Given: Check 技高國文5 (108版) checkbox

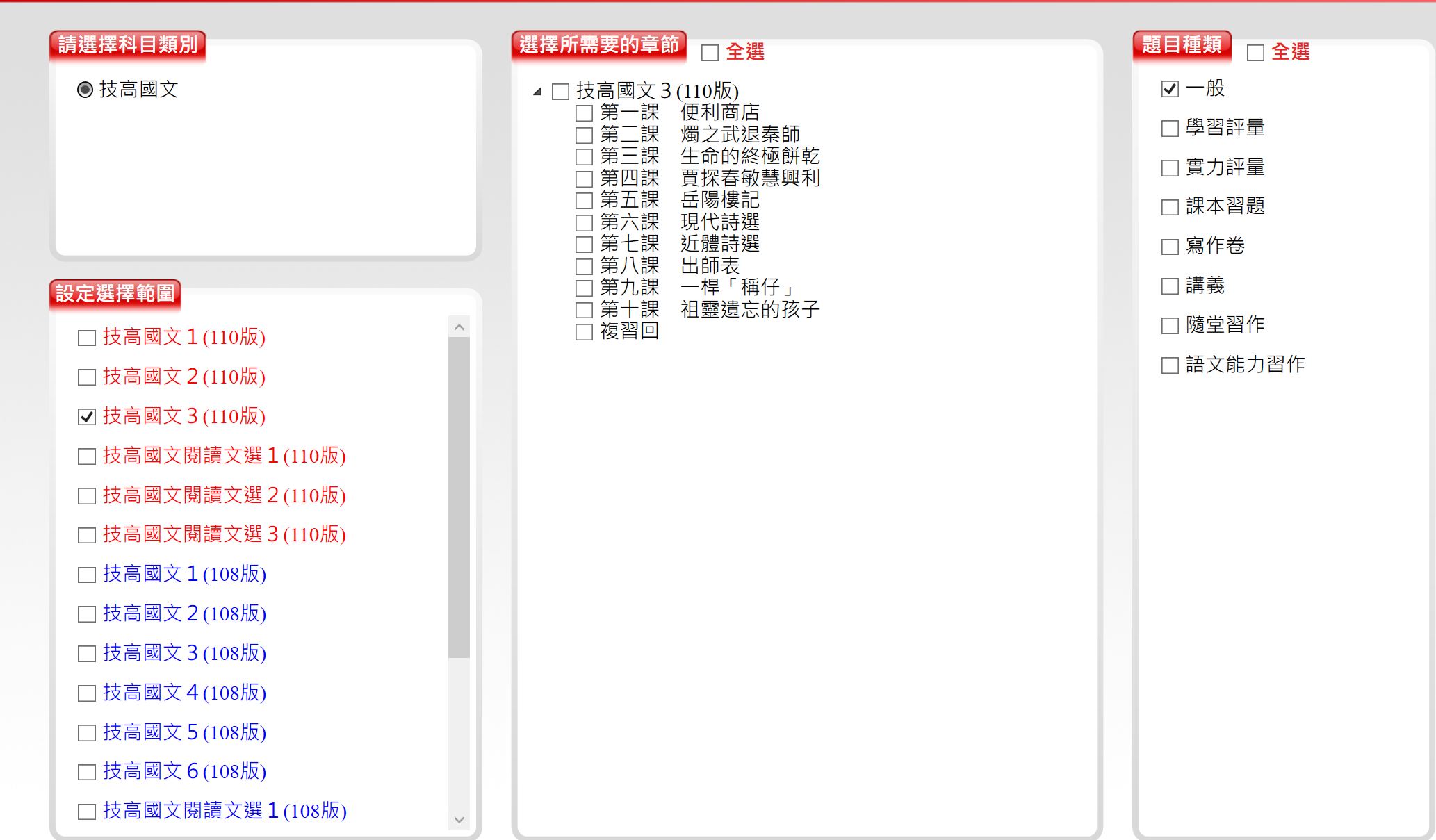Looking at the screenshot, I should (x=87, y=733).
